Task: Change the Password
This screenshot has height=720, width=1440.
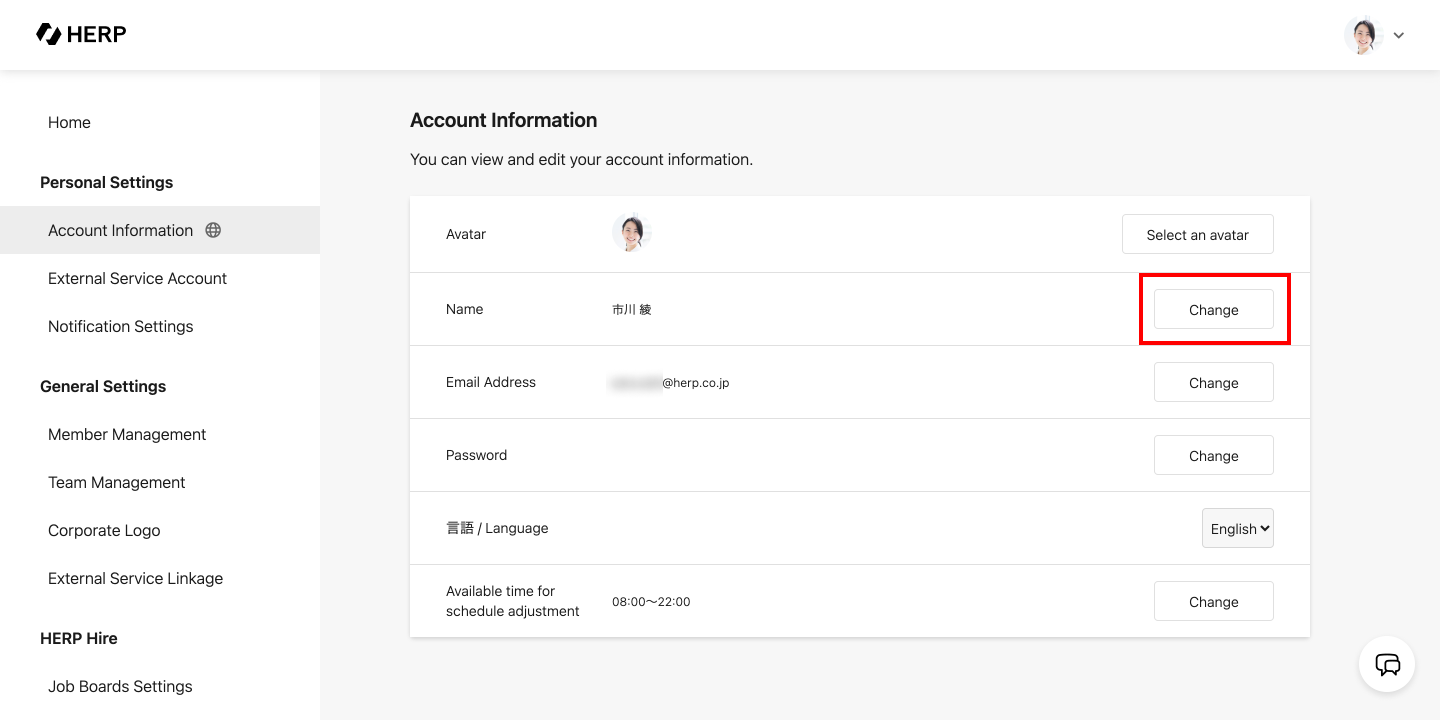Action: click(1213, 456)
